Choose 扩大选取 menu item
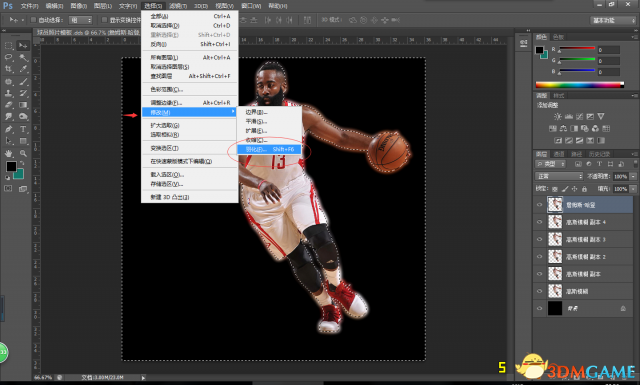 tap(190, 125)
